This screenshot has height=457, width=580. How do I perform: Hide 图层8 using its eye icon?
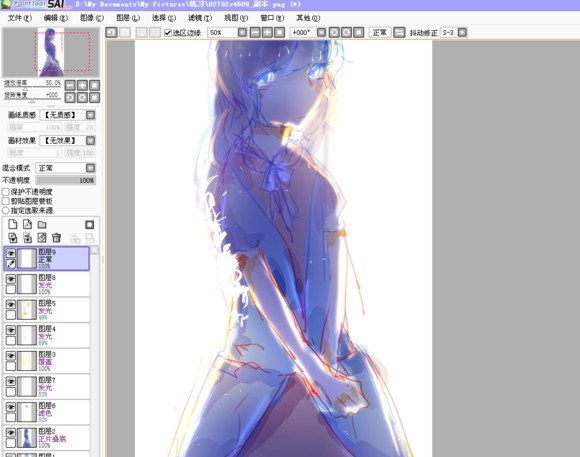(x=11, y=279)
